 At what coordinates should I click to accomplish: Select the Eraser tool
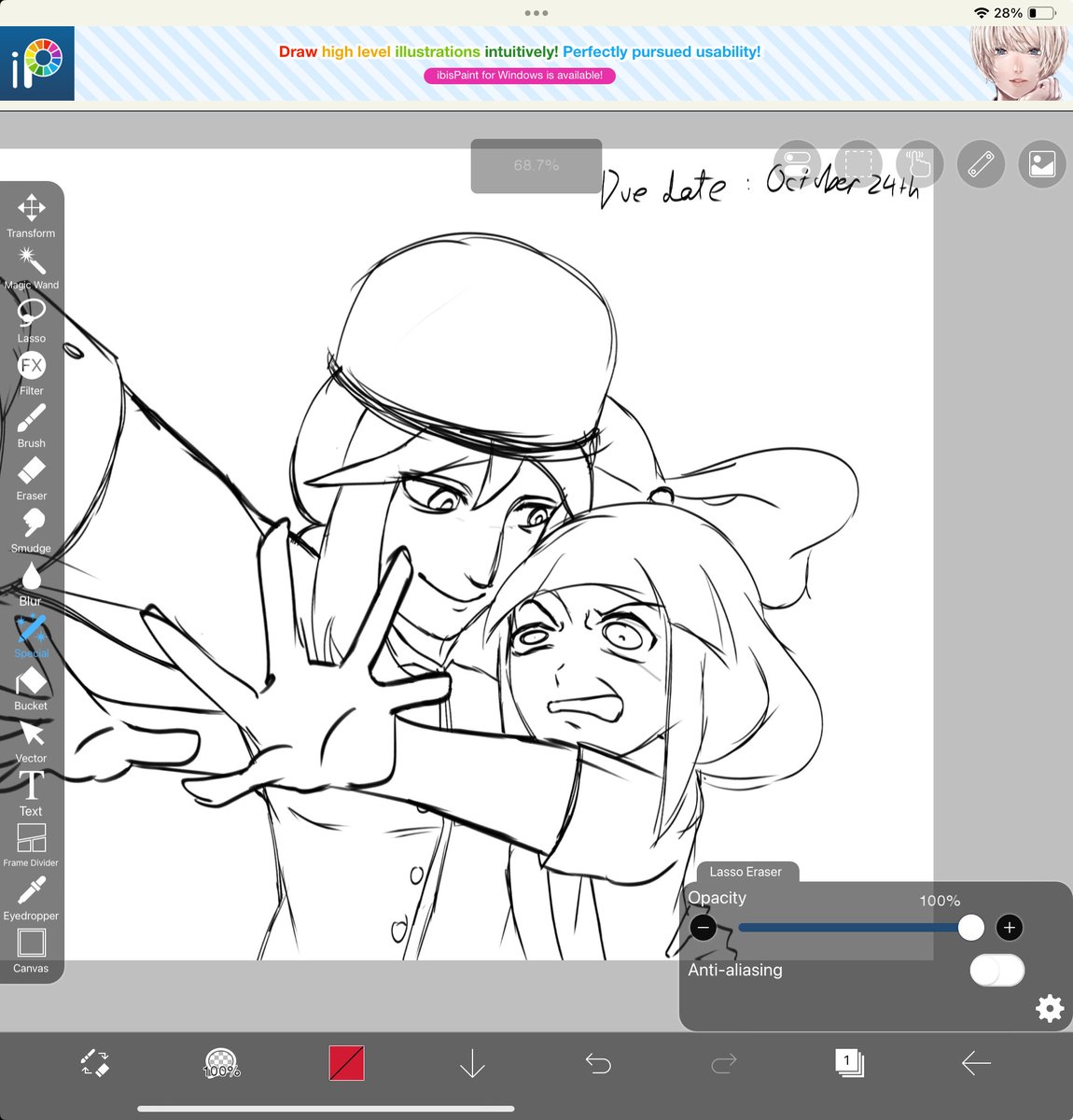(x=31, y=479)
